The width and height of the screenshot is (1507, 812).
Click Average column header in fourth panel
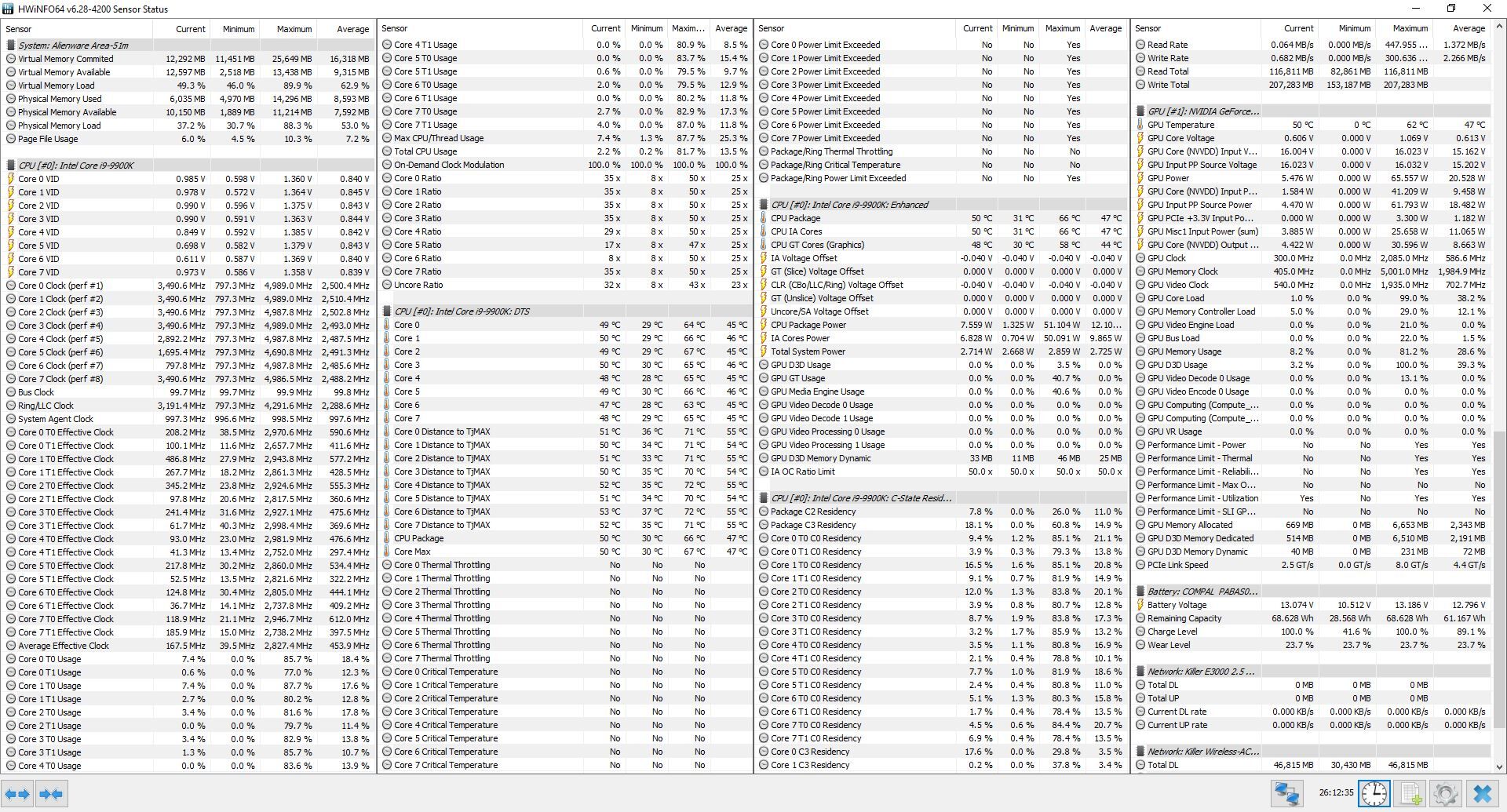(x=1461, y=28)
